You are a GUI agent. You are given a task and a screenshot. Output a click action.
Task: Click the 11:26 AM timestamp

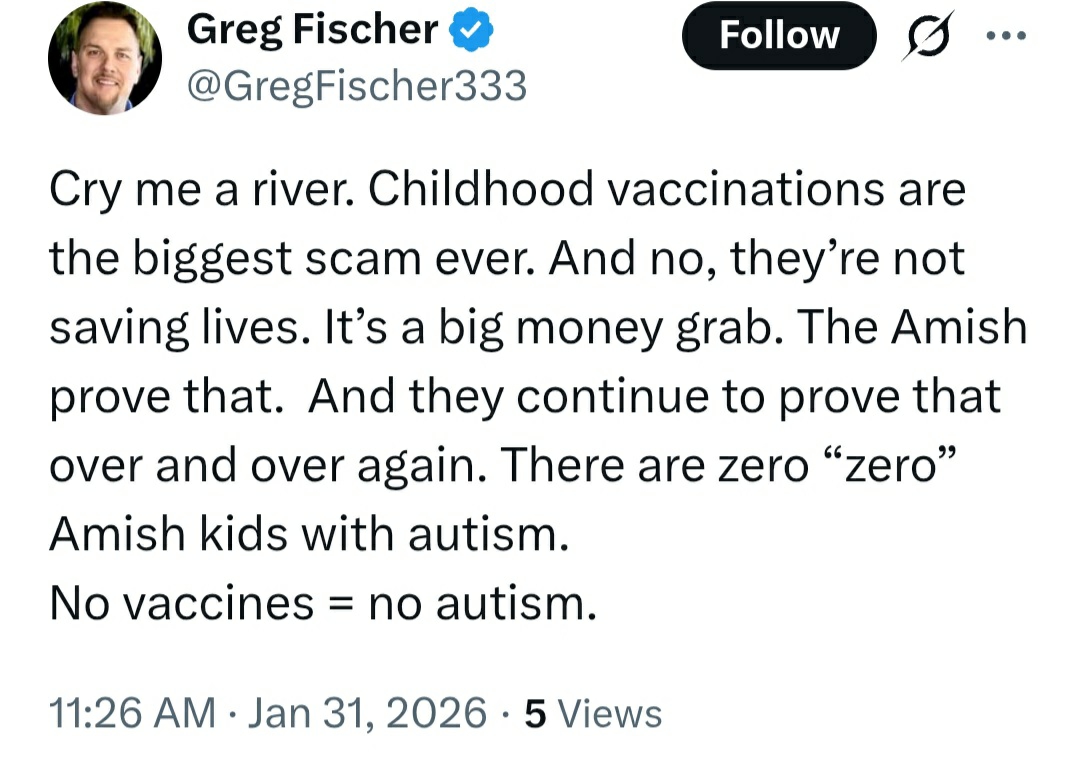point(132,713)
